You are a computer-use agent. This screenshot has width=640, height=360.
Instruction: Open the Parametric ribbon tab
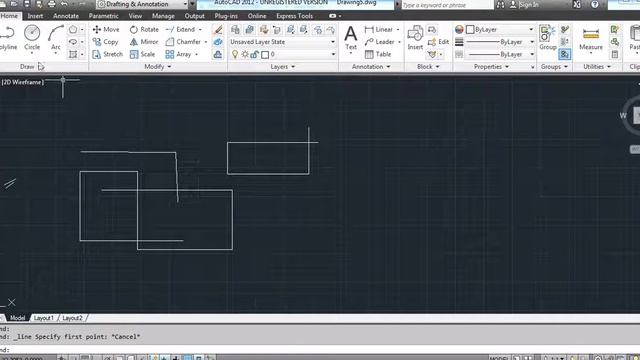point(103,16)
